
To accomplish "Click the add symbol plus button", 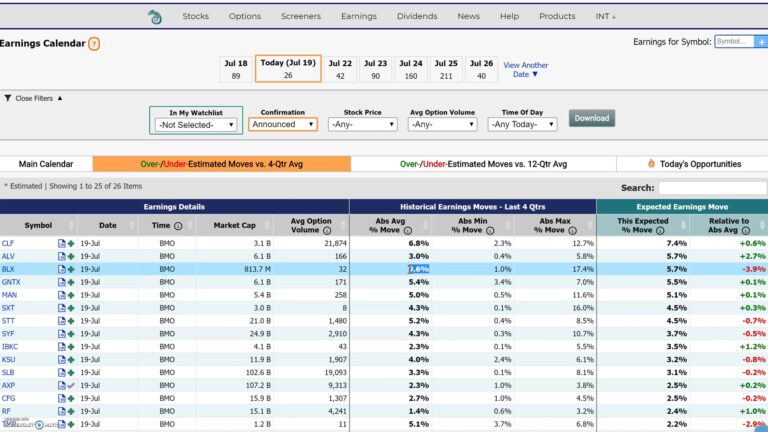I will 761,42.
